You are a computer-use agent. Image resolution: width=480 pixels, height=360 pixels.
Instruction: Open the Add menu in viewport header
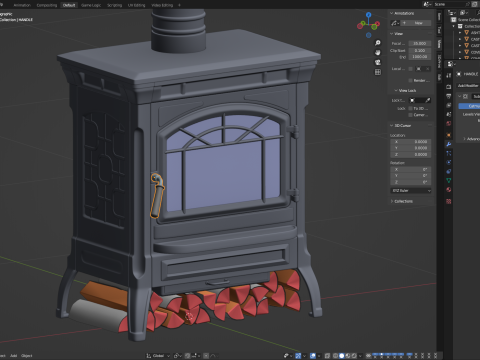[x=13, y=356]
